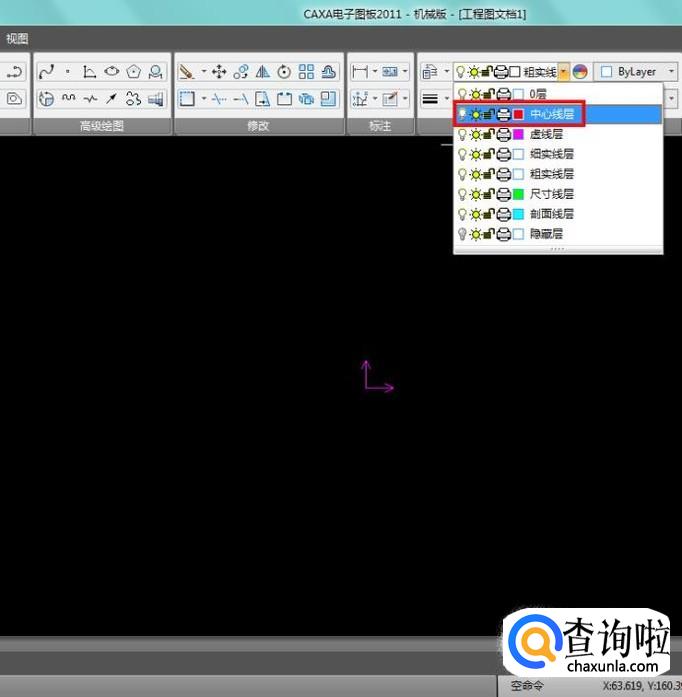Click the 高级绘图 panel title
Screen dimensions: 682x697
click(102, 126)
